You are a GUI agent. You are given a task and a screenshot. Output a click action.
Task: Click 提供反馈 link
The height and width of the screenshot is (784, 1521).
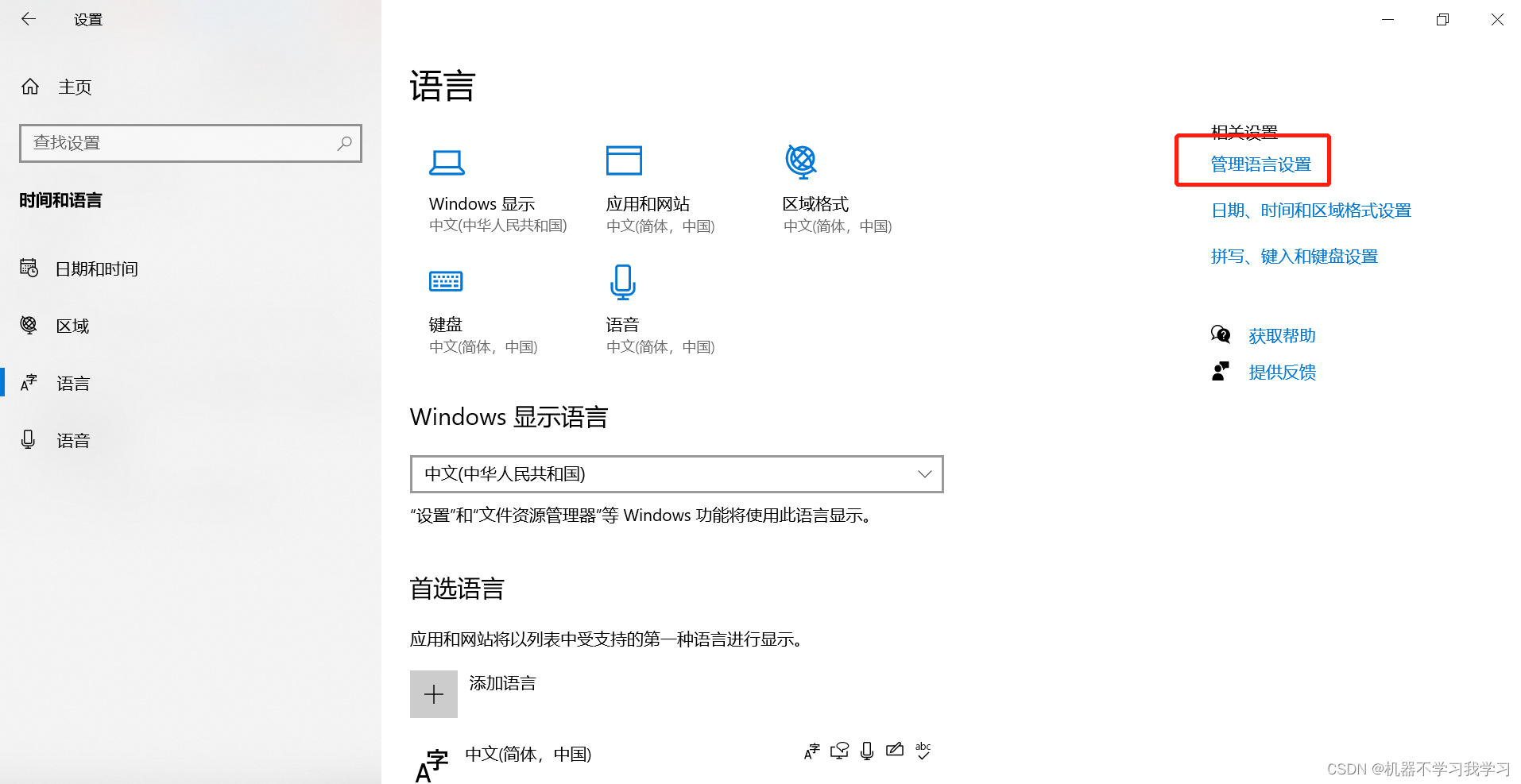coord(1282,373)
